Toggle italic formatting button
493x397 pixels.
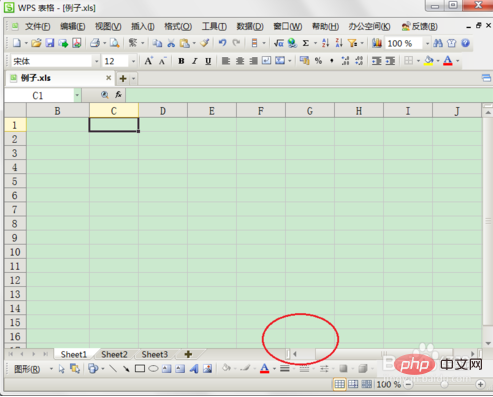coord(195,61)
